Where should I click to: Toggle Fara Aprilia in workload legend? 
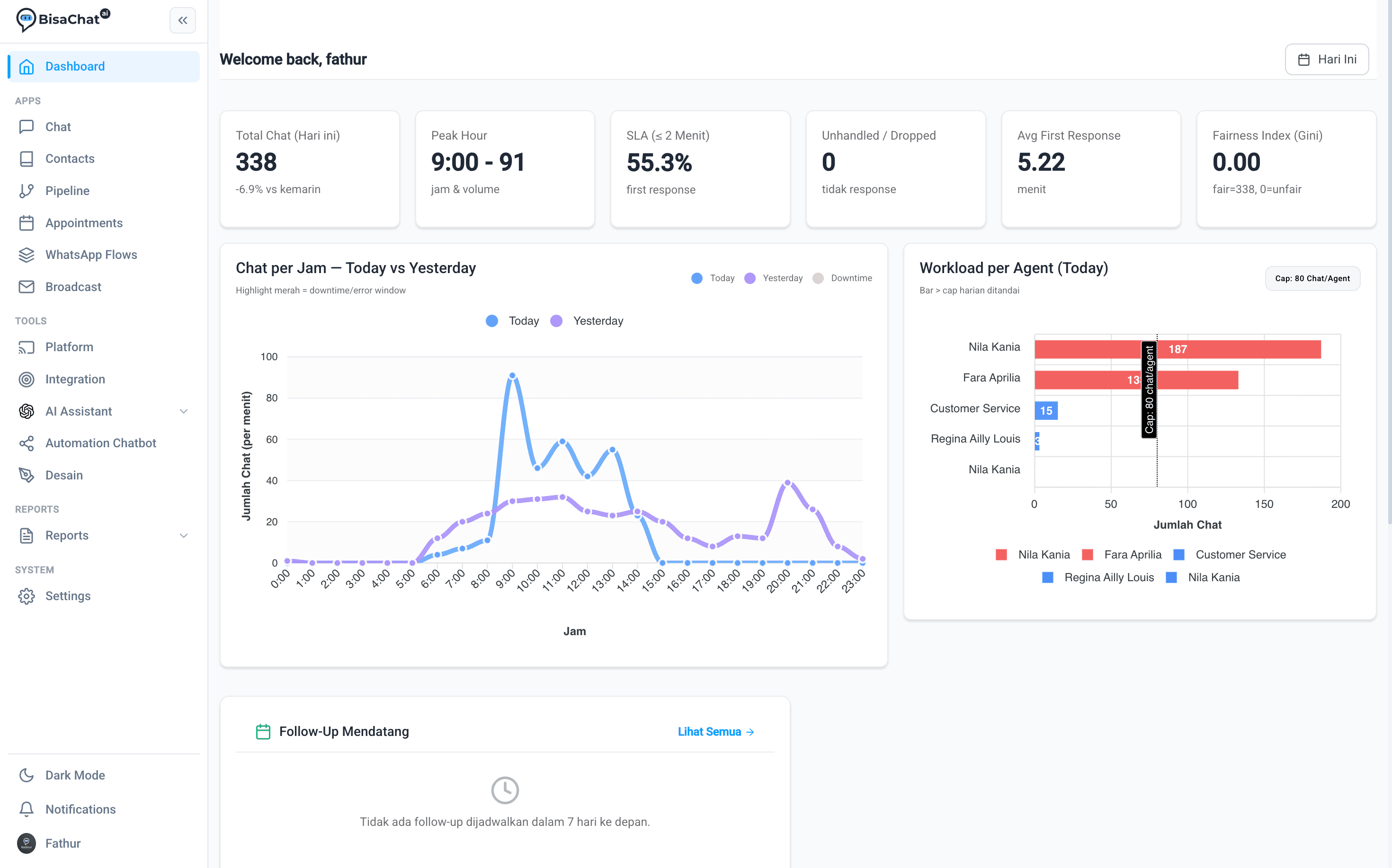click(x=1122, y=555)
